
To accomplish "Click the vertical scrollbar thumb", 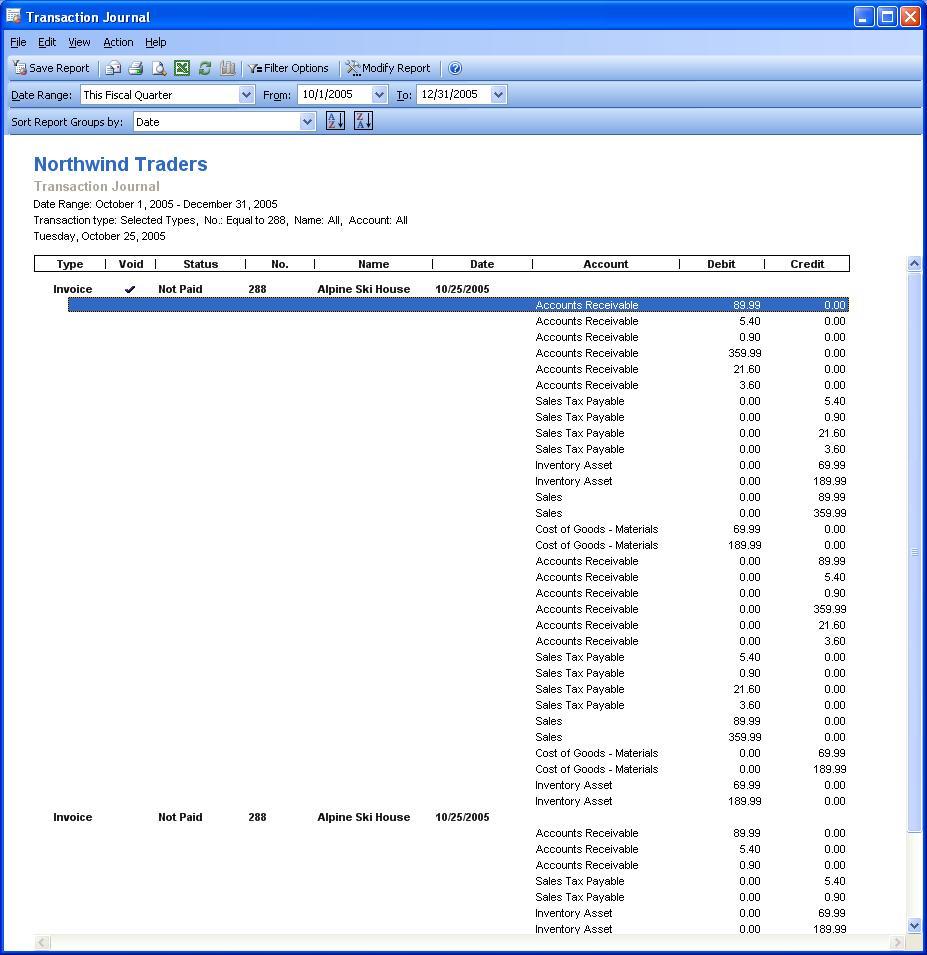I will tap(914, 552).
